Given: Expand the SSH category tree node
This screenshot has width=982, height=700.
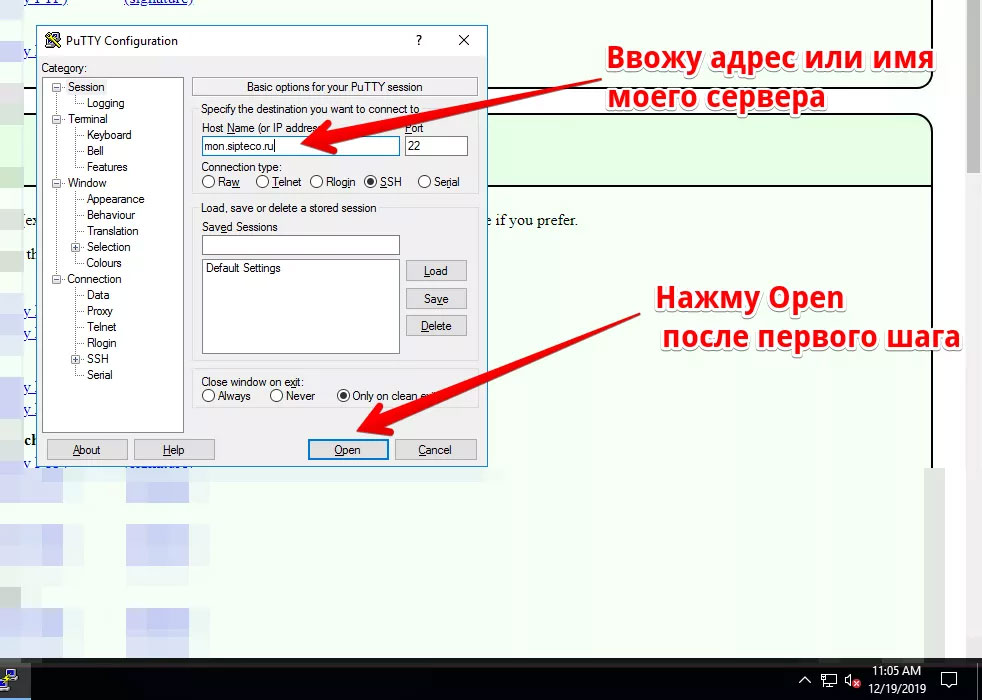Looking at the screenshot, I should tap(75, 359).
